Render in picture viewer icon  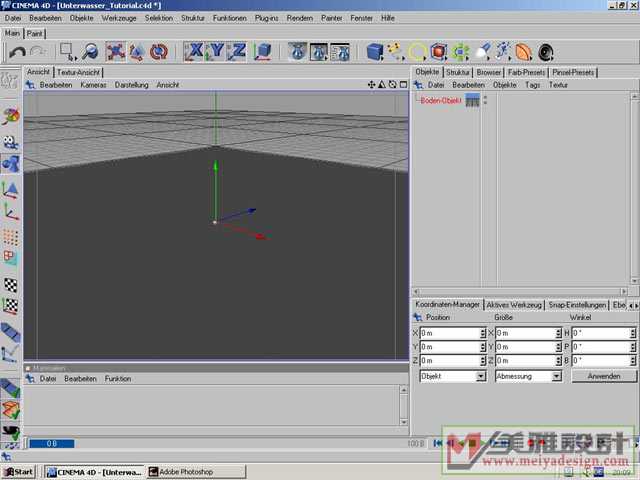coord(318,52)
